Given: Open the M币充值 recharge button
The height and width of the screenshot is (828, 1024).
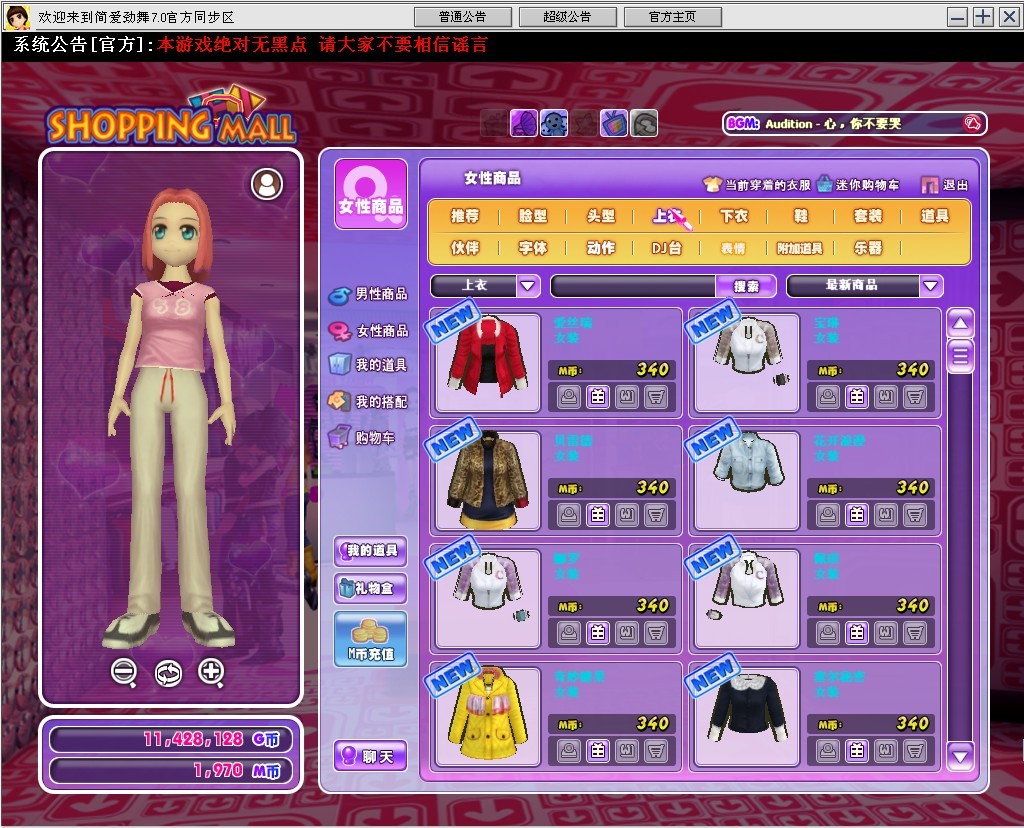Looking at the screenshot, I should click(370, 639).
